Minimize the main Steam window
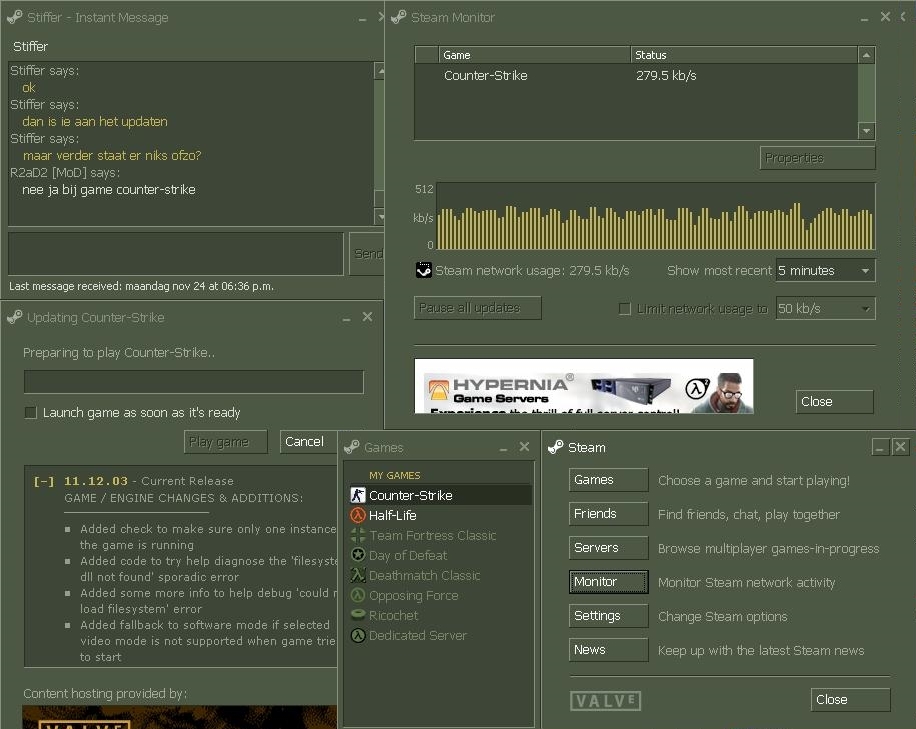The image size is (916, 729). (x=880, y=447)
